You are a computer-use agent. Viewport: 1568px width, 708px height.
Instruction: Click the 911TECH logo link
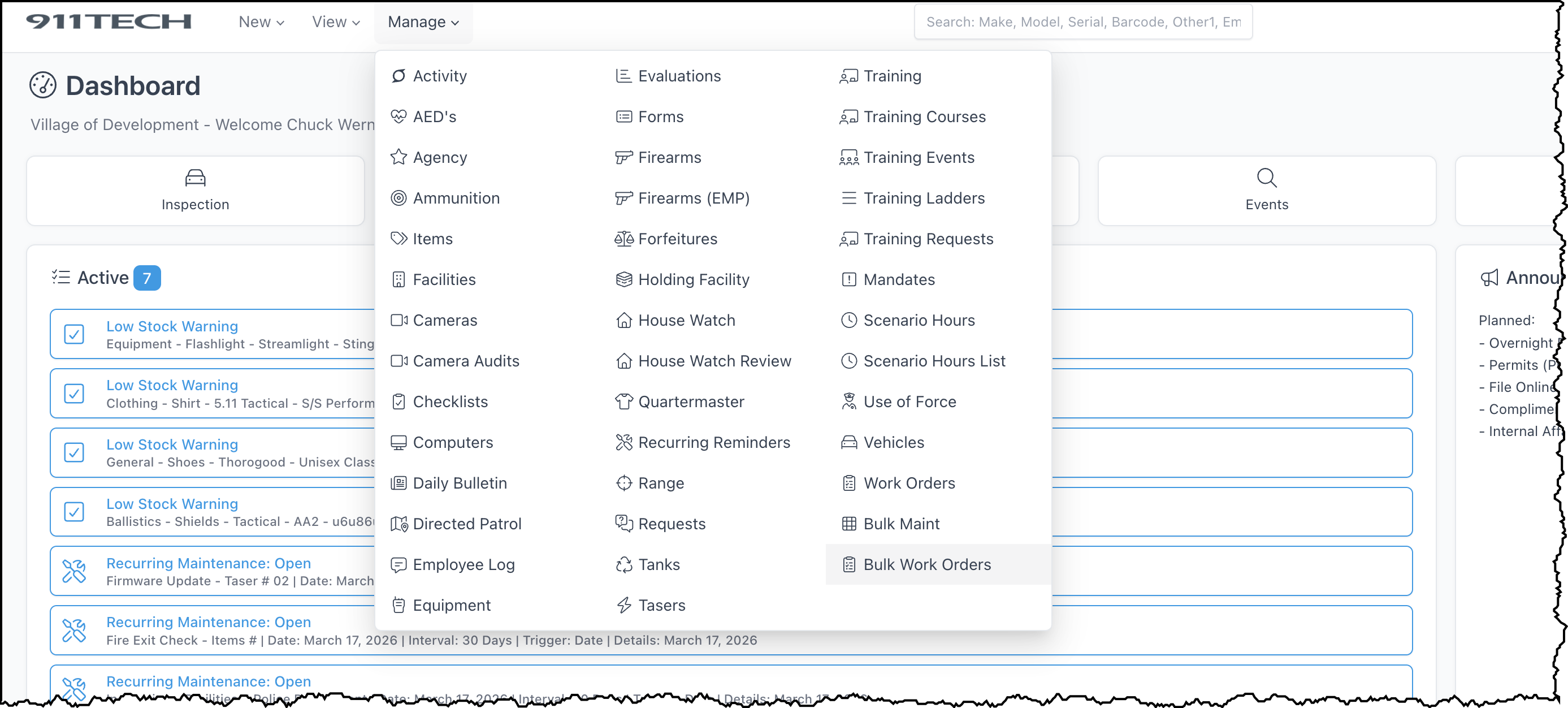point(109,22)
